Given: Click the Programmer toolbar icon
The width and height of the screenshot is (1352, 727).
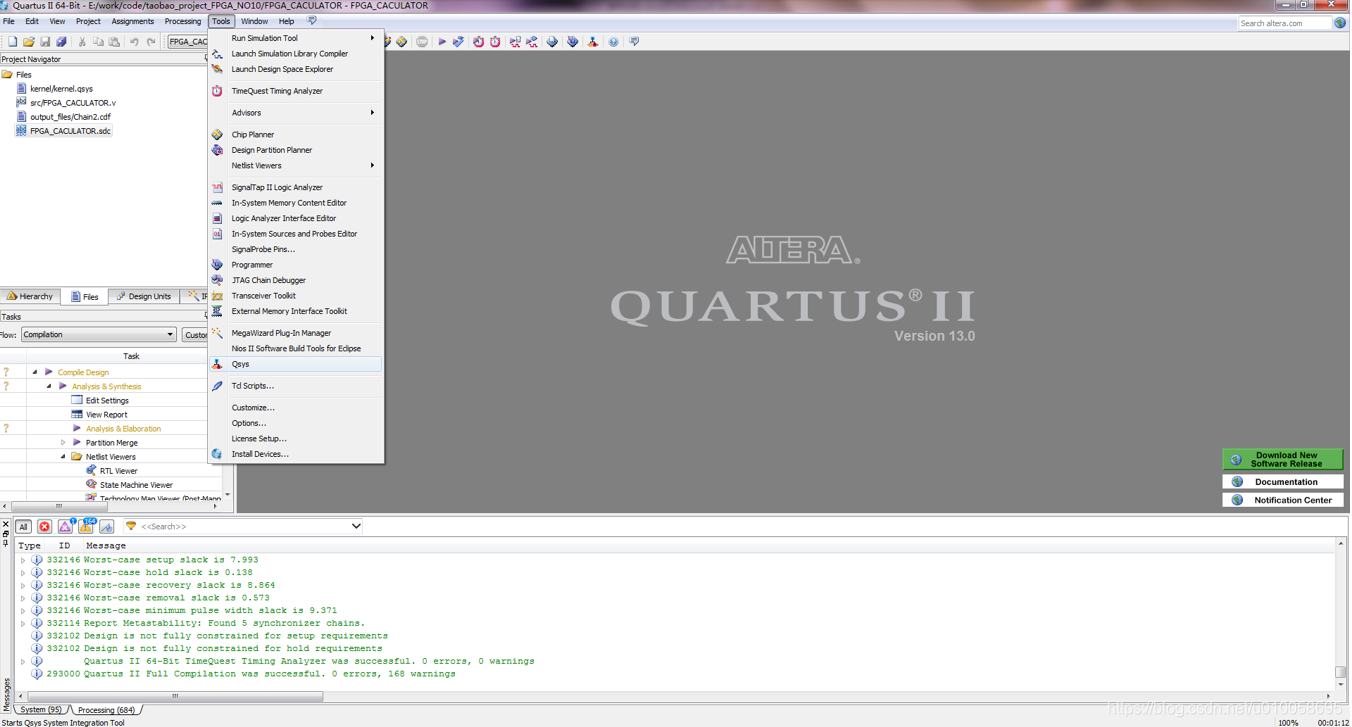Looking at the screenshot, I should (x=572, y=42).
